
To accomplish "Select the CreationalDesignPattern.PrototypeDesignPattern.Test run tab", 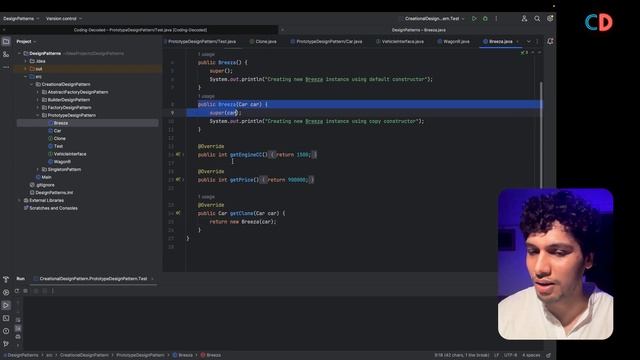I will point(93,279).
